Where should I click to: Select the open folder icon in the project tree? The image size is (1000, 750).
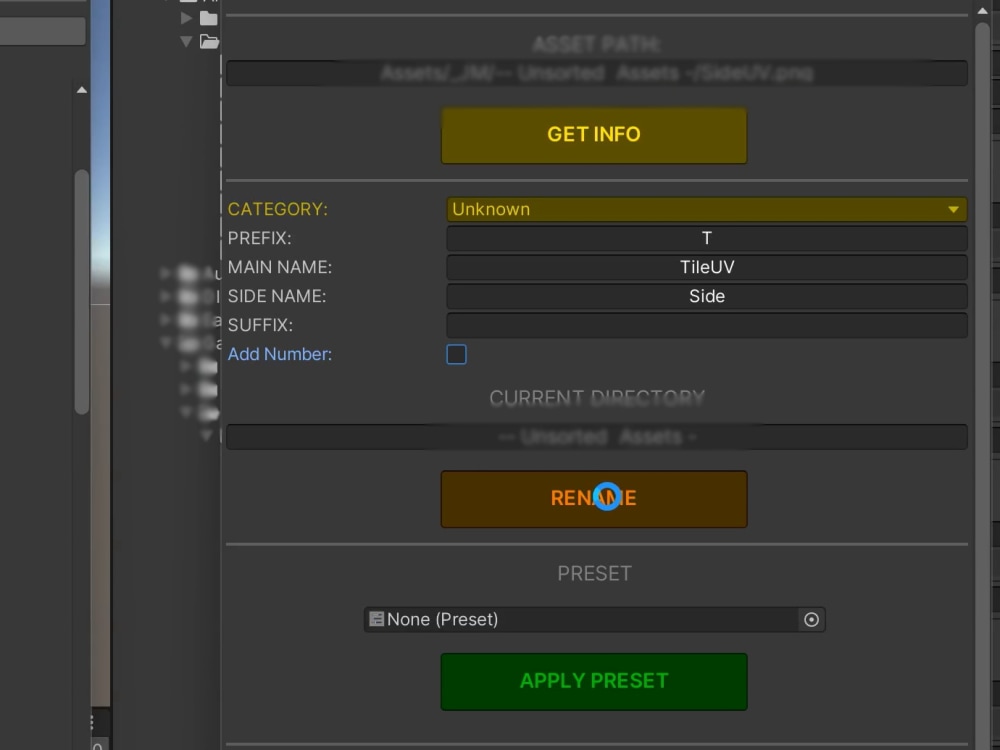click(207, 42)
